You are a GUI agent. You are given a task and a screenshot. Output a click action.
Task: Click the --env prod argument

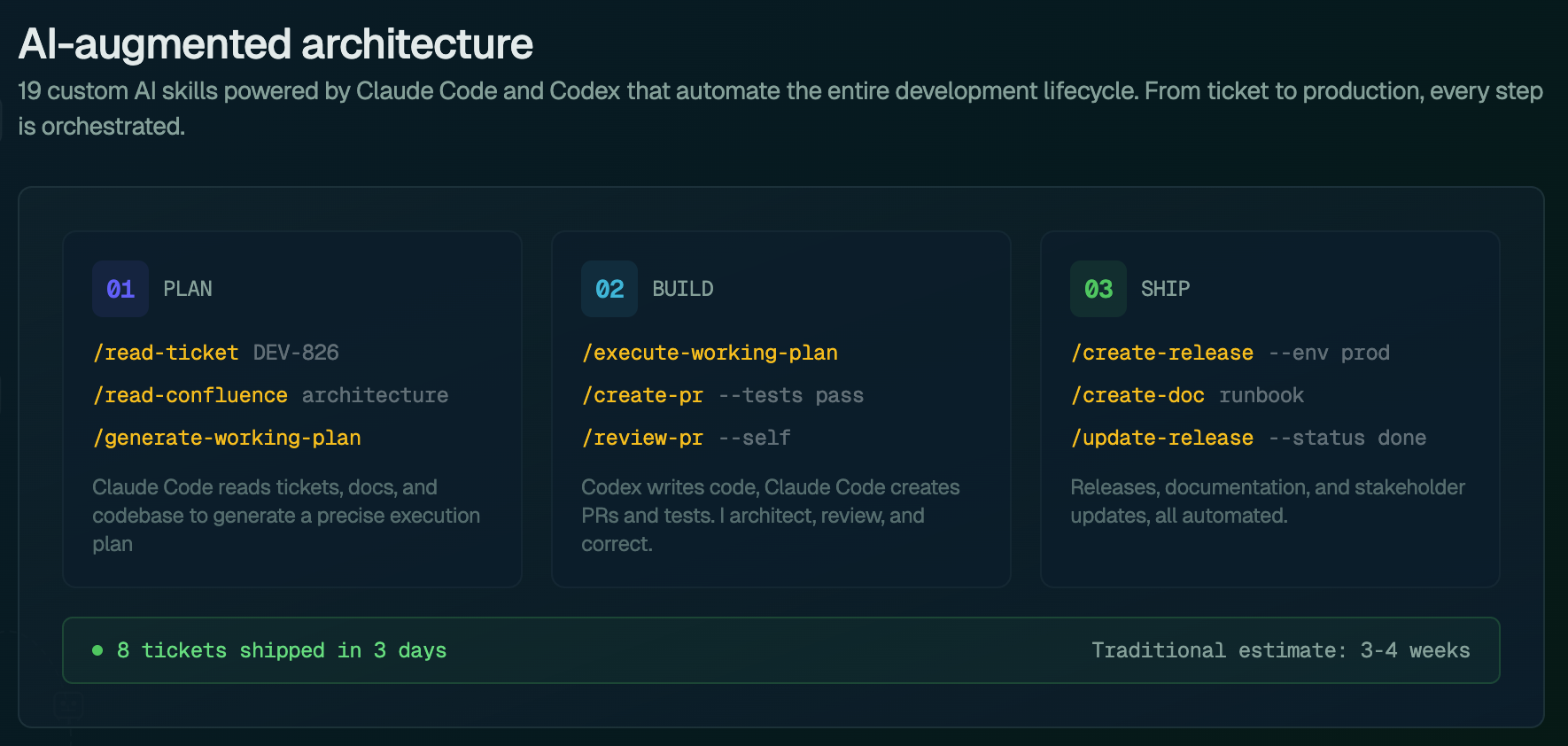(x=1329, y=353)
